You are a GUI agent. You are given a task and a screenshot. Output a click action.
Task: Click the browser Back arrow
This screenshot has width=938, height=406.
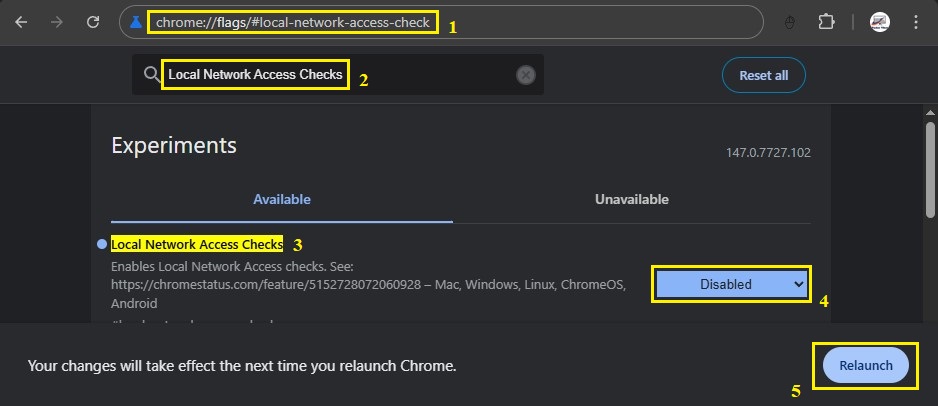[x=22, y=21]
